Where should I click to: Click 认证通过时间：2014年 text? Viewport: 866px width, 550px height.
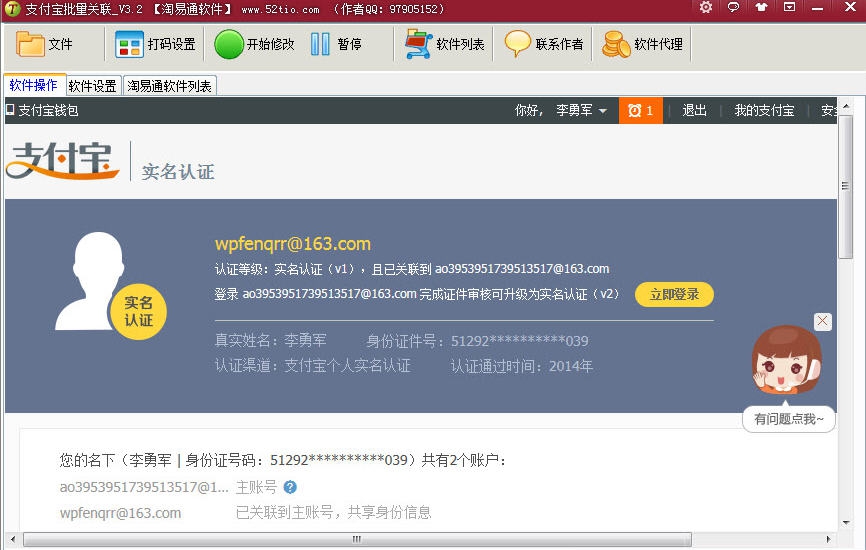point(521,366)
